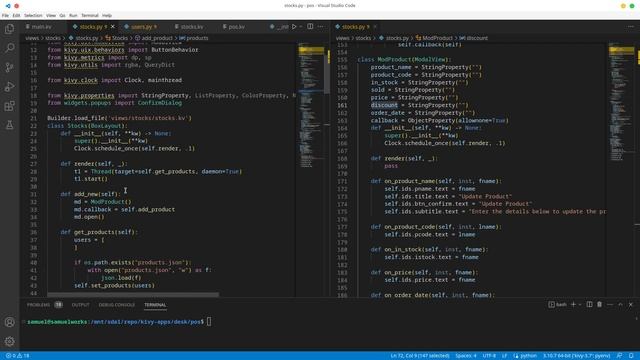Open the Terminal menu
640x360 pixels.
pos(90,16)
